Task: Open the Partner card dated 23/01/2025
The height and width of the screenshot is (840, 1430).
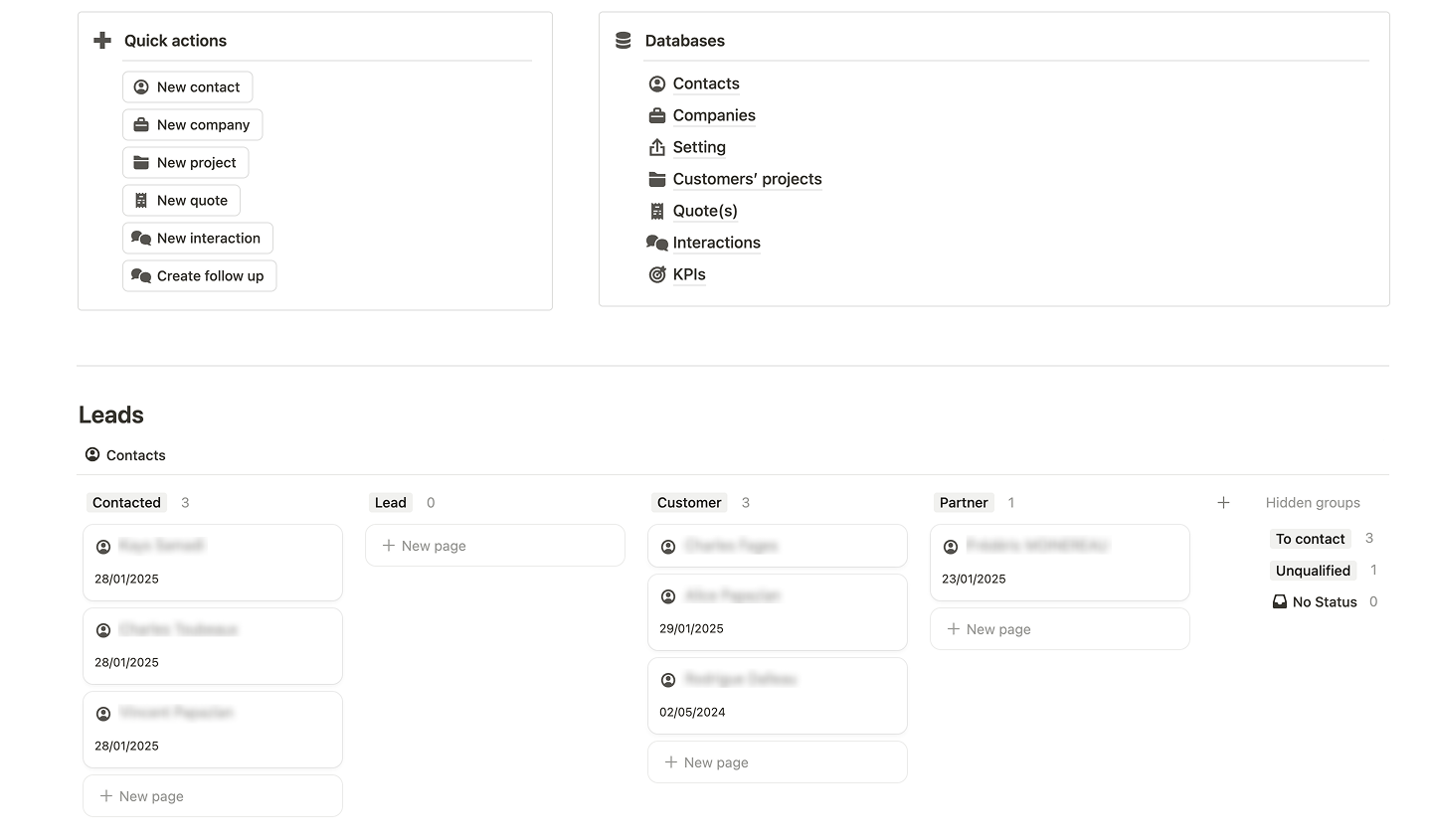Action: 1059,563
